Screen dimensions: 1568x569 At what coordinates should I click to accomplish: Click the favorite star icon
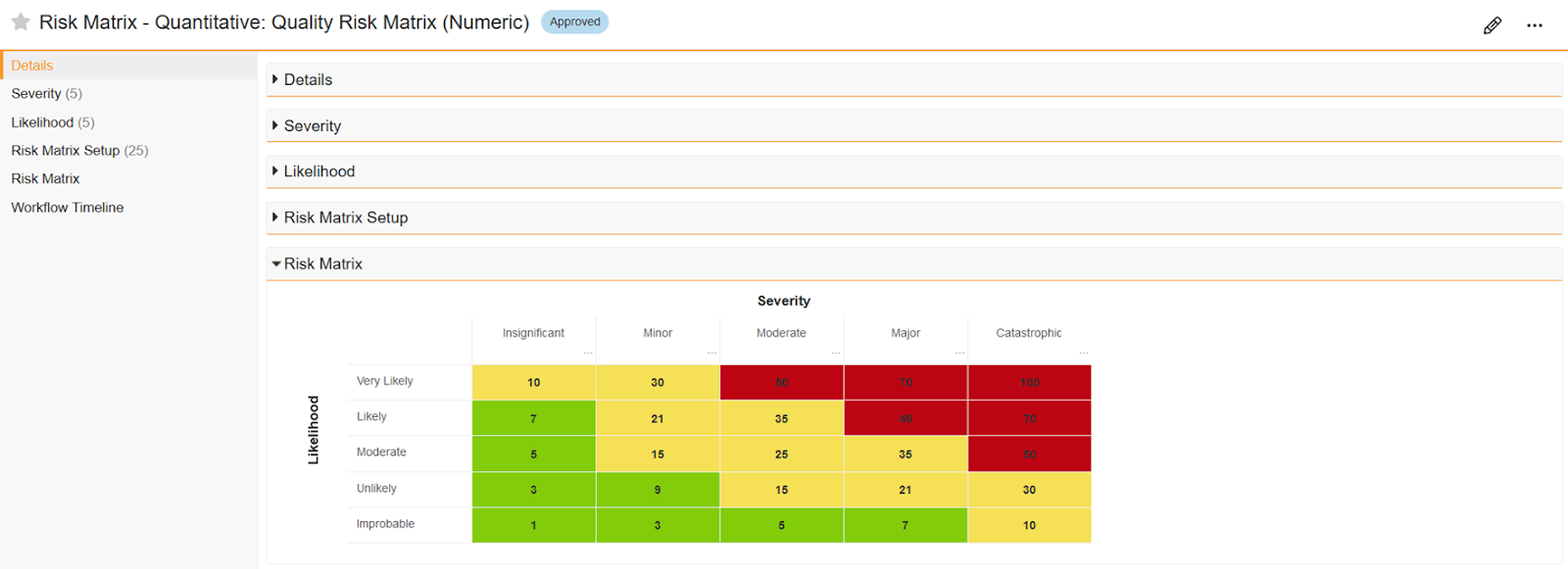(21, 22)
